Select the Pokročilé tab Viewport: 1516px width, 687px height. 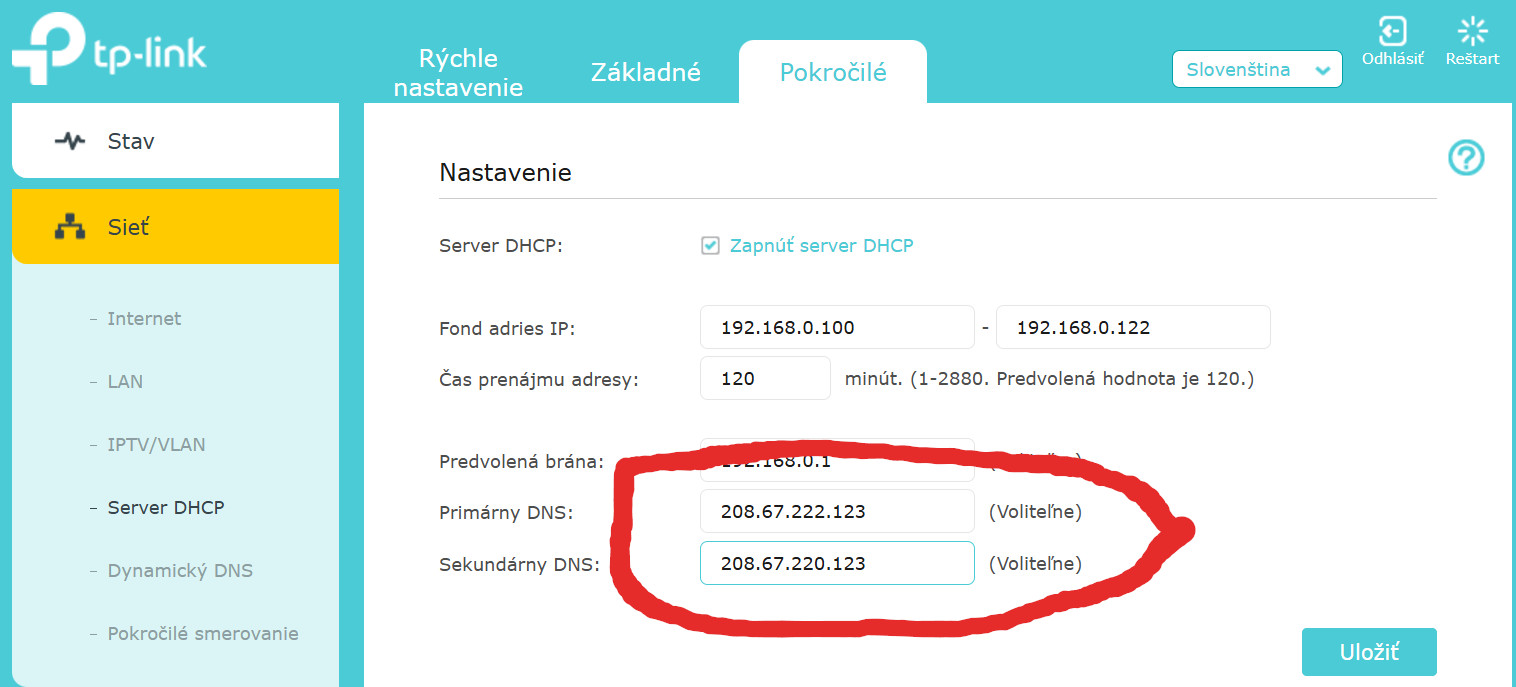[x=833, y=72]
